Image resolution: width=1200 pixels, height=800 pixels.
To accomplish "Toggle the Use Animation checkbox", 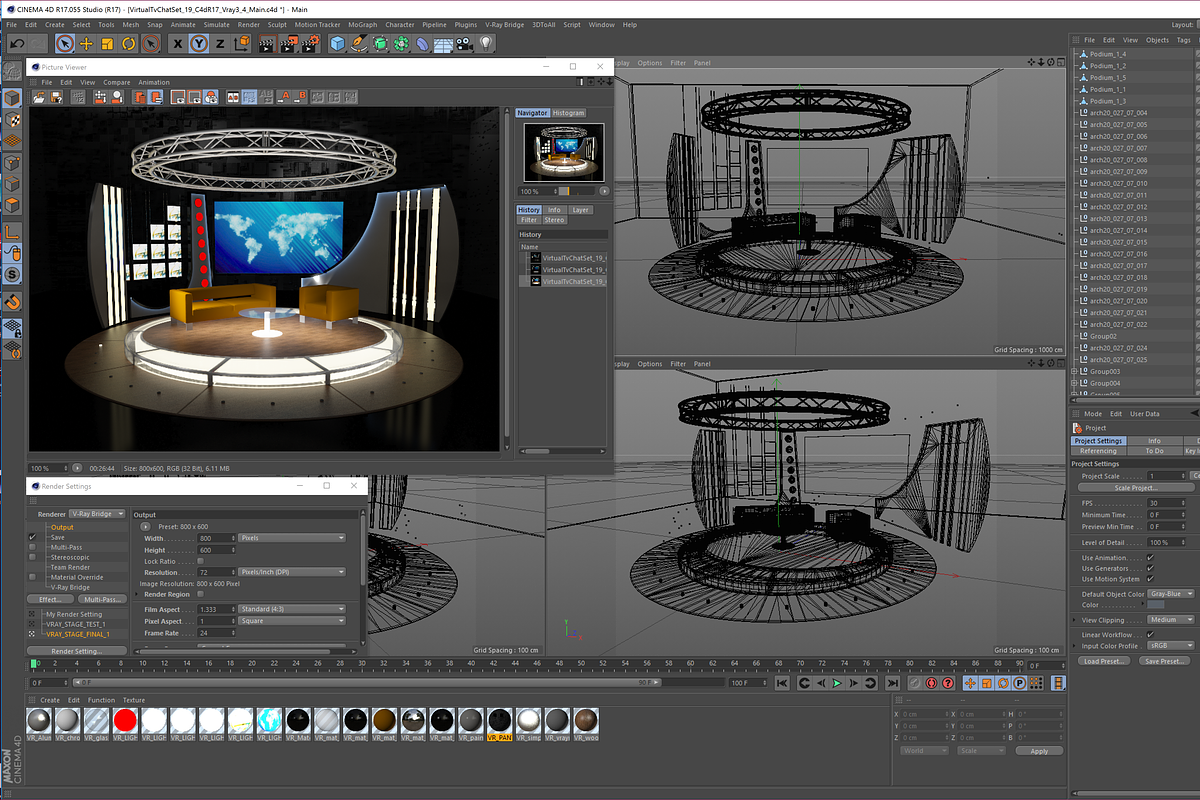I will 1150,557.
